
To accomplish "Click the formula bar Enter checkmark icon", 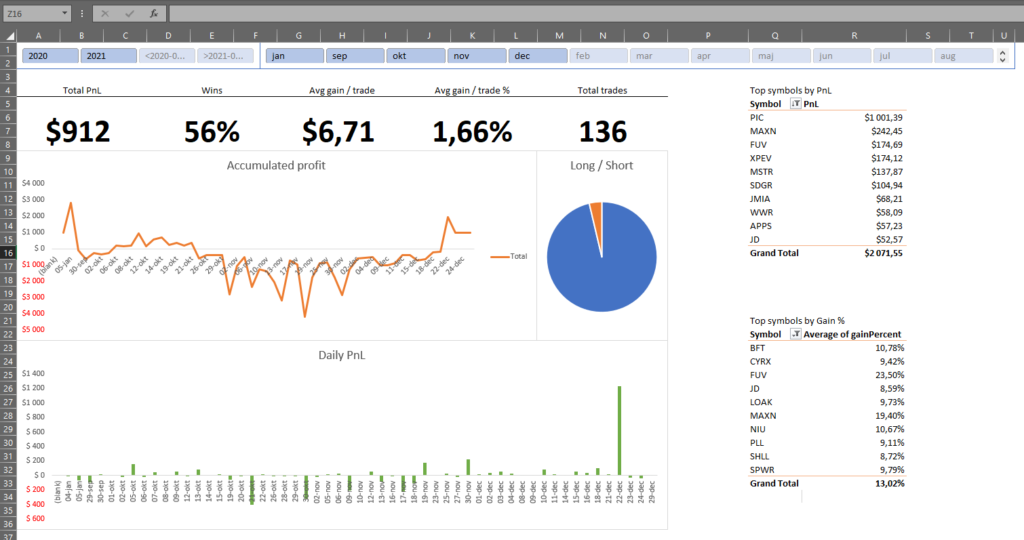I will [129, 13].
